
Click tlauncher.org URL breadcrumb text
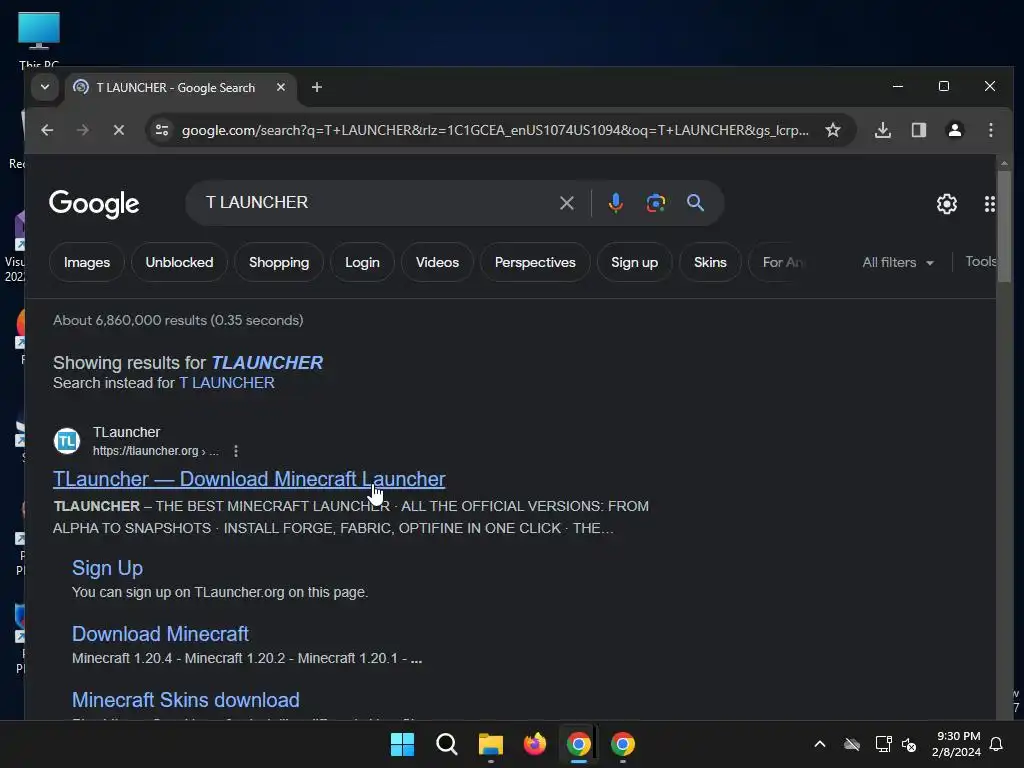tap(155, 451)
